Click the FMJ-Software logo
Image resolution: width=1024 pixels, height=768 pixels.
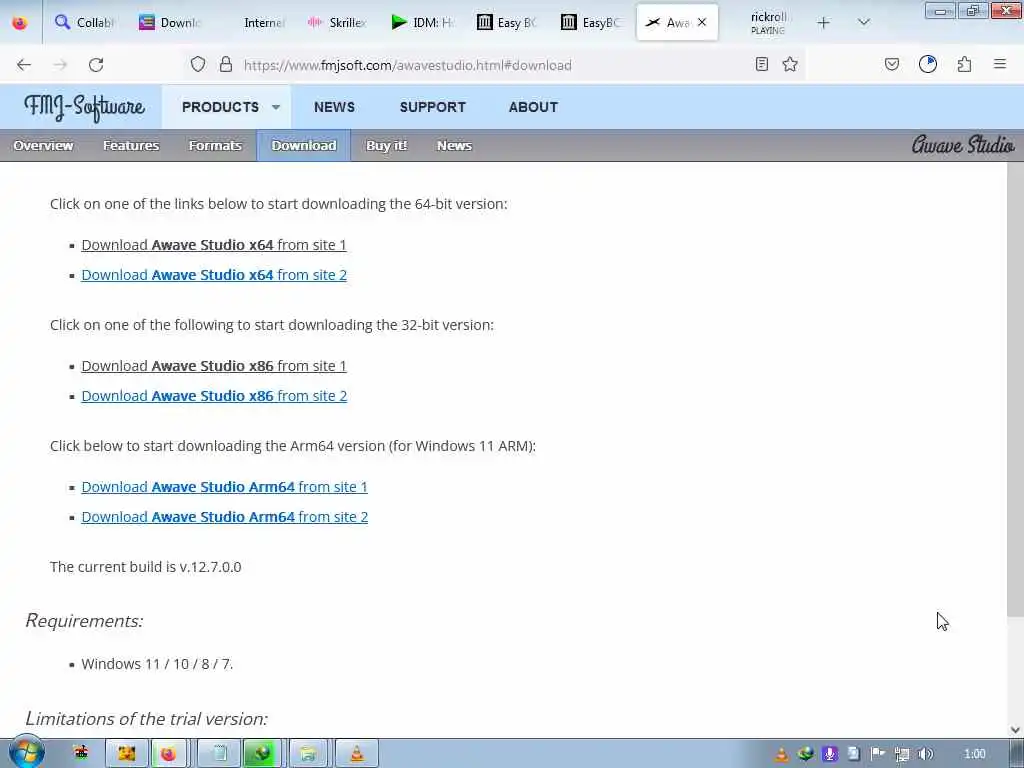pyautogui.click(x=84, y=107)
